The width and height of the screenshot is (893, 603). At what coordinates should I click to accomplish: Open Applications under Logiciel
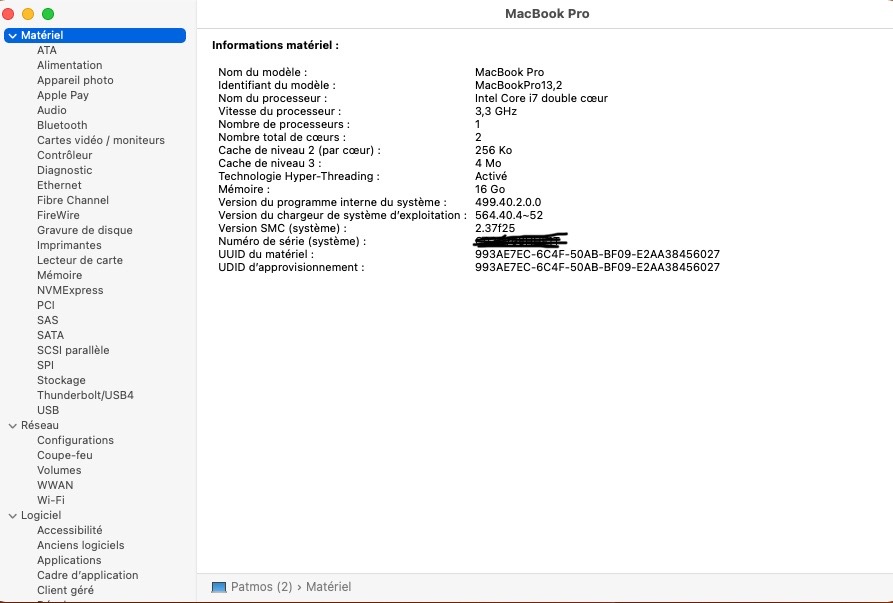click(x=69, y=560)
